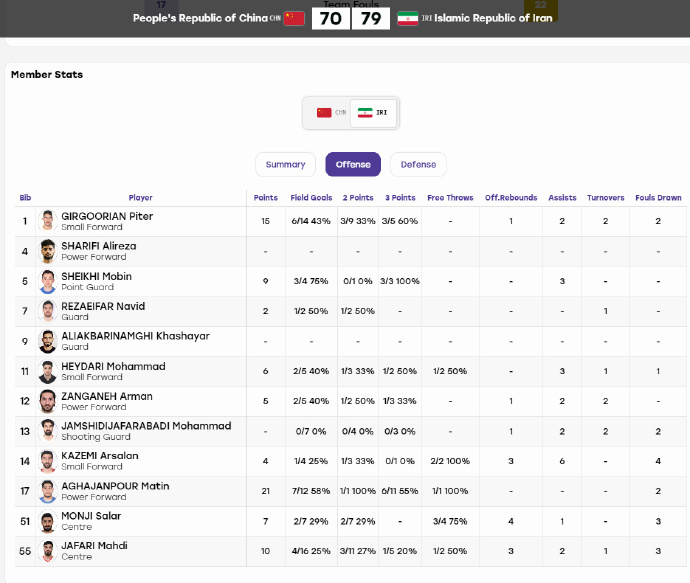Open SHARIFI Alireza player name
This screenshot has width=690, height=583.
tap(99, 246)
